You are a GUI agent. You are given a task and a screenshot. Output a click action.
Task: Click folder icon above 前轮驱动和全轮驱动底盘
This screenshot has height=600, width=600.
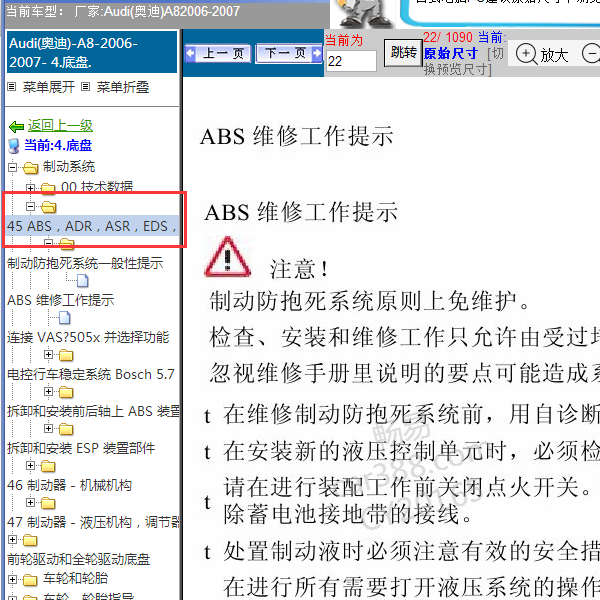[30, 540]
